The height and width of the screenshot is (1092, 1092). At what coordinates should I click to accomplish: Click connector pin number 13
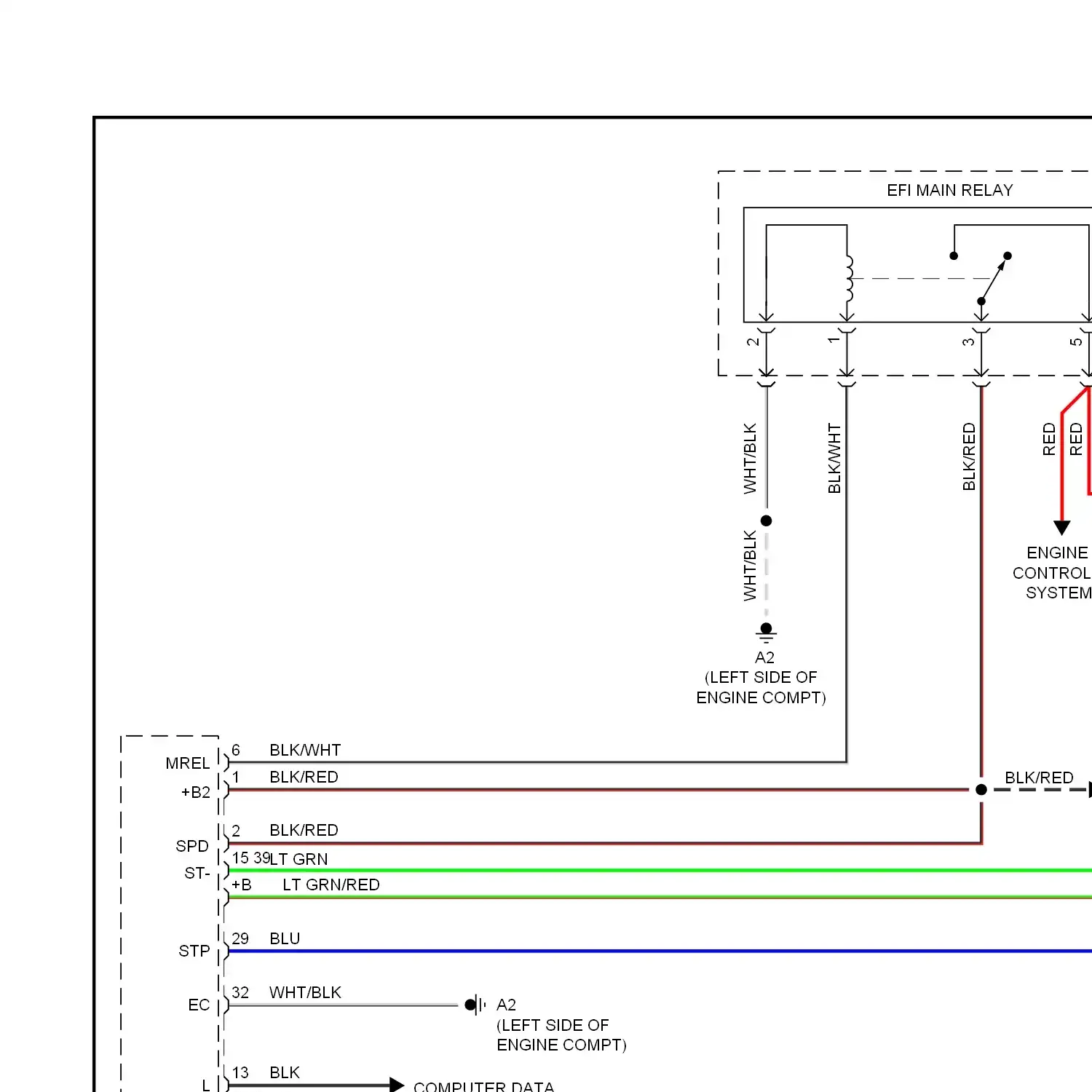click(240, 1072)
